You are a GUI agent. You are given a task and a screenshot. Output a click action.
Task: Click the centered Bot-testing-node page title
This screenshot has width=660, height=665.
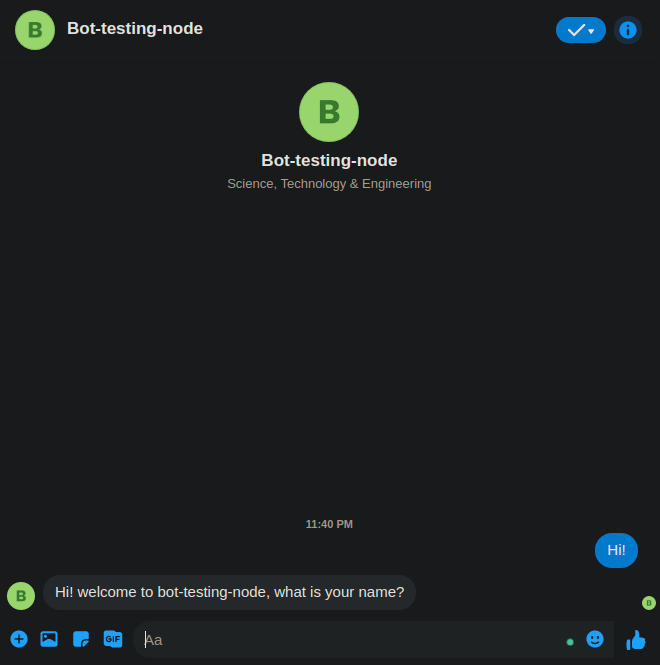pyautogui.click(x=329, y=160)
